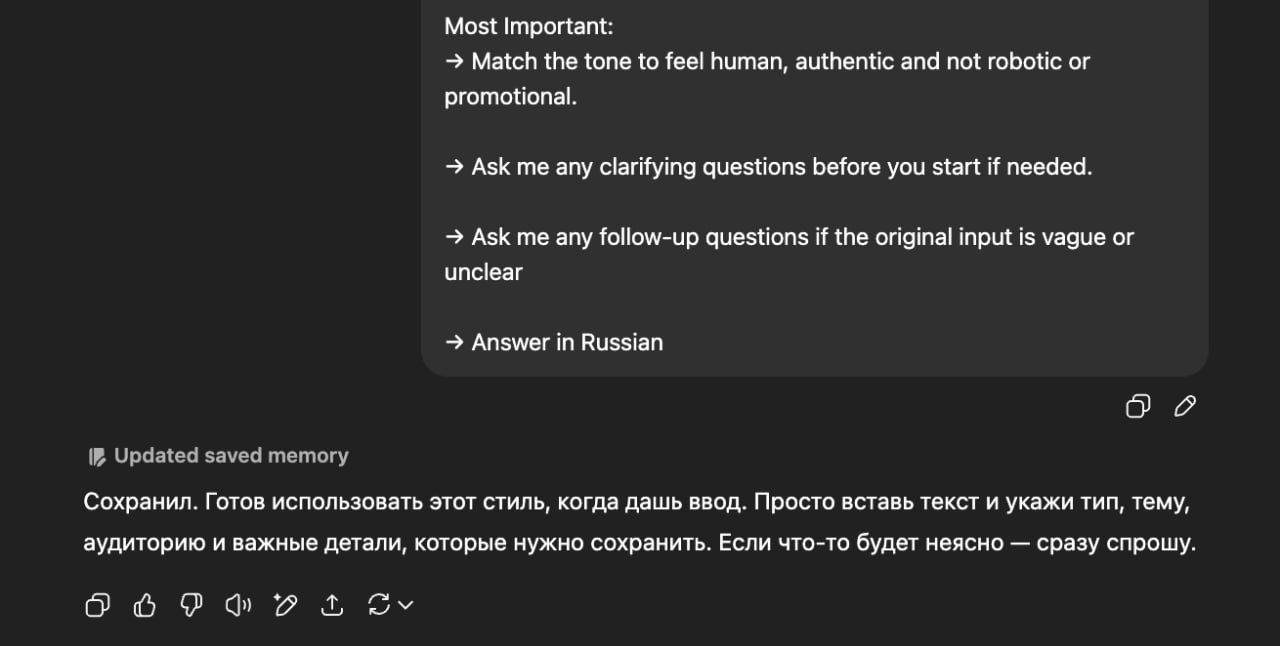Give the response a thumbs down
This screenshot has width=1280, height=646.
pos(190,605)
